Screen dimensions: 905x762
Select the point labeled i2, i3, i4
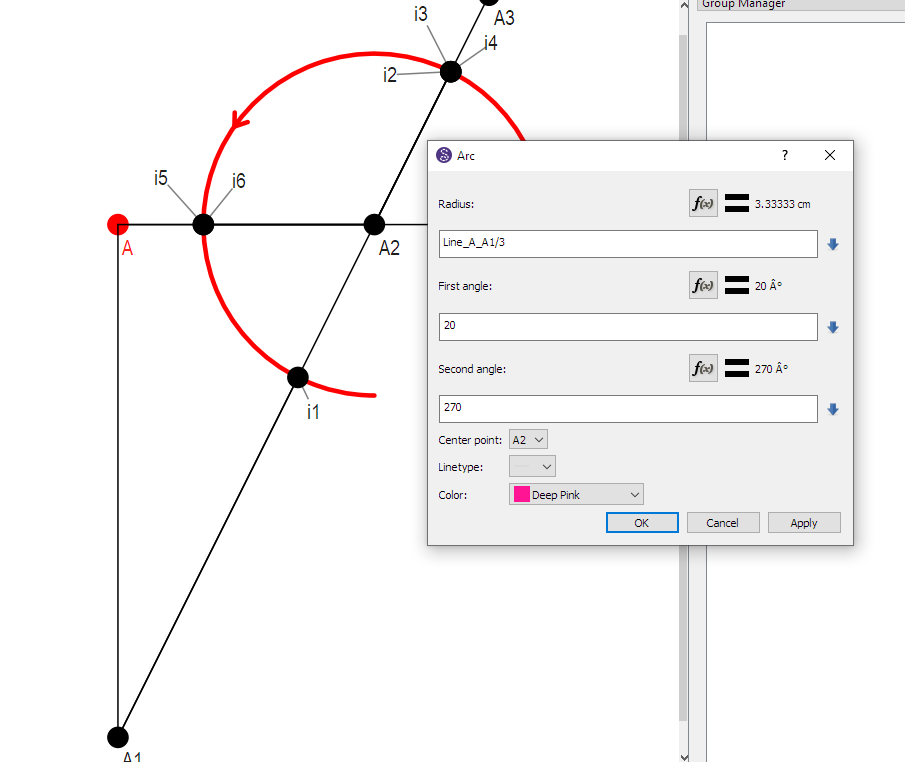point(451,72)
